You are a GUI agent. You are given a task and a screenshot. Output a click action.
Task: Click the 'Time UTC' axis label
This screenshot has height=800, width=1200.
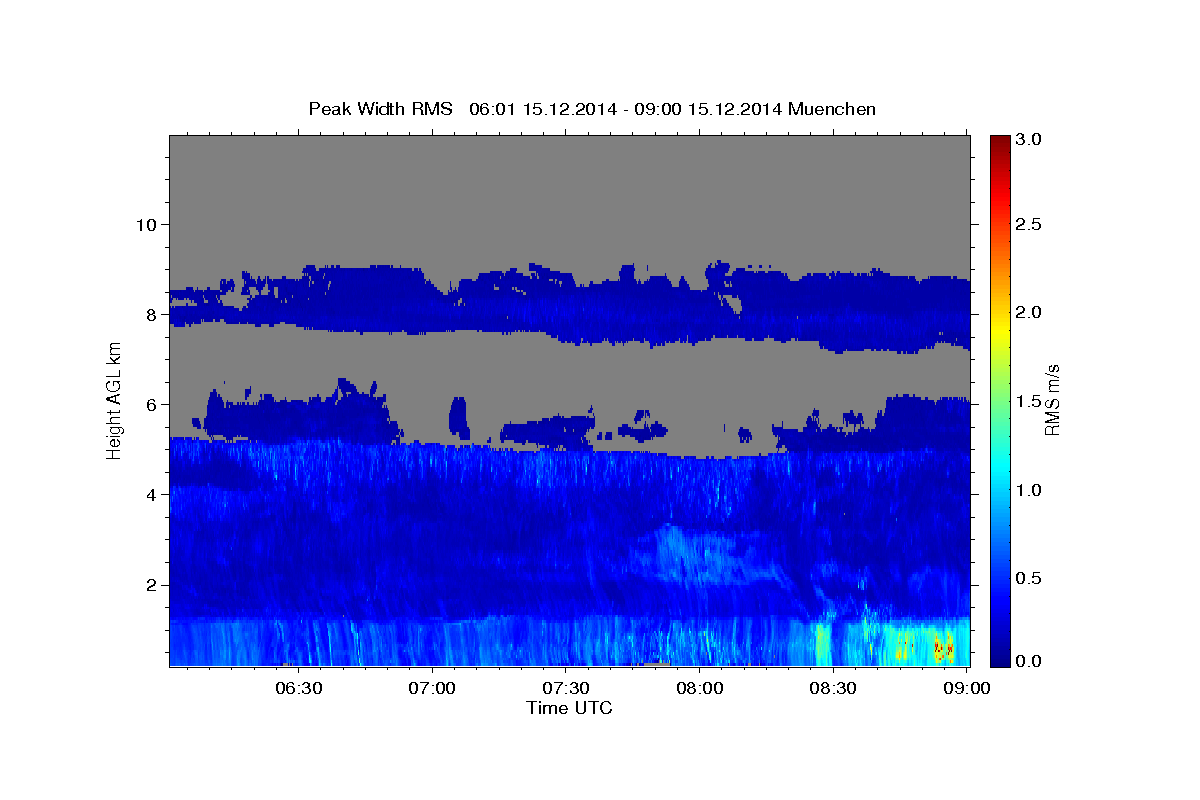(569, 708)
